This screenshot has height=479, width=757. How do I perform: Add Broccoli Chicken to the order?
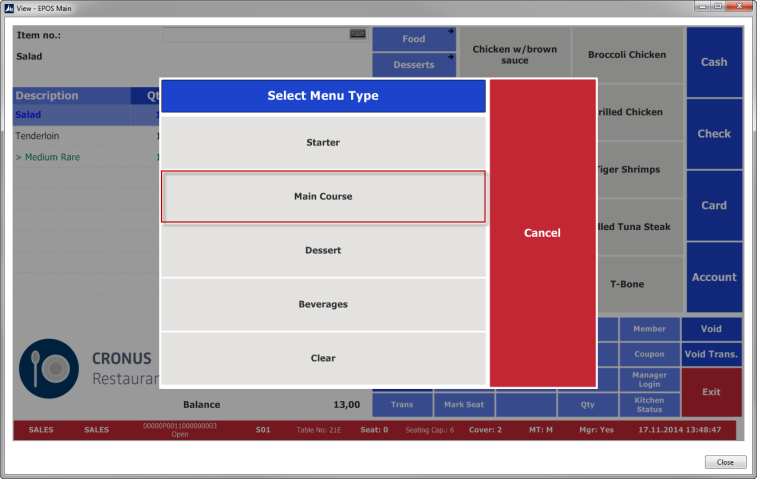coord(626,55)
